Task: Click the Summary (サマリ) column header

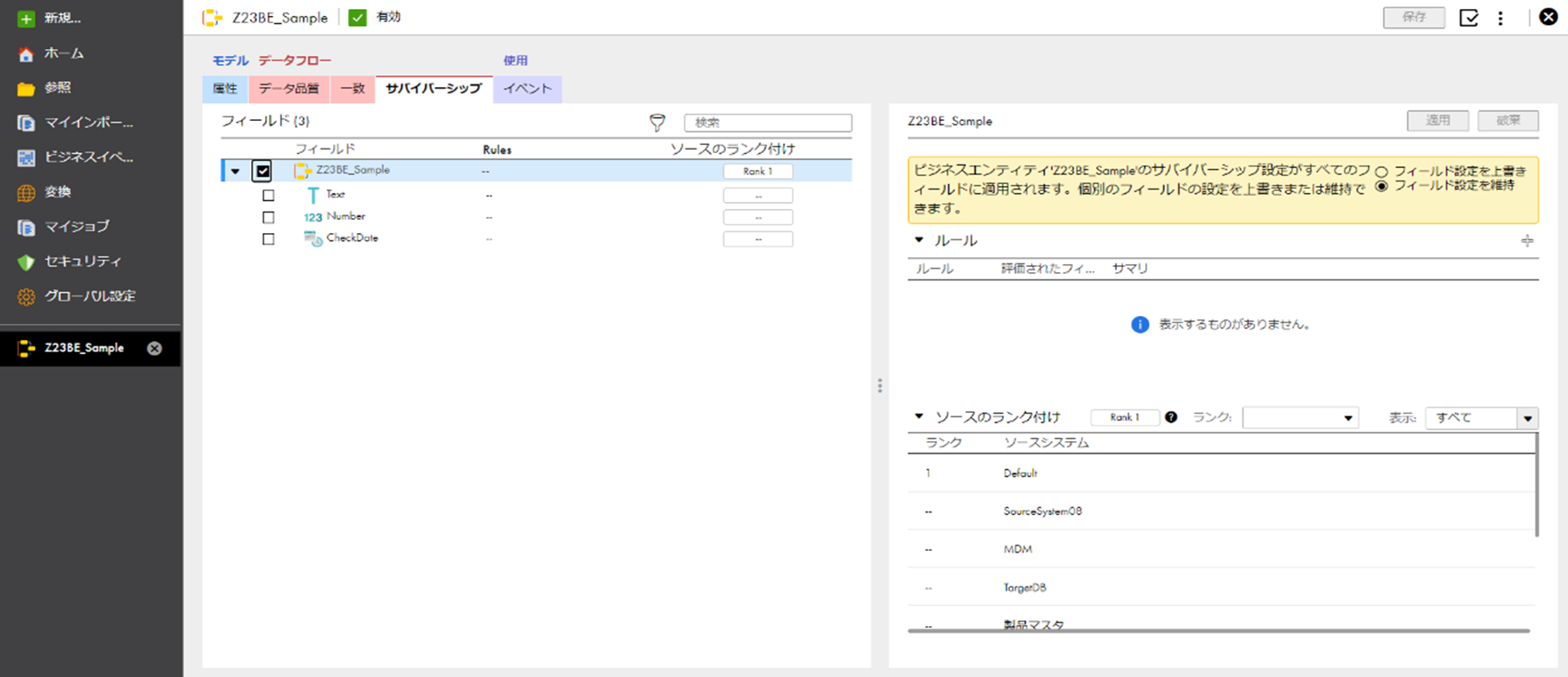Action: (x=1130, y=268)
